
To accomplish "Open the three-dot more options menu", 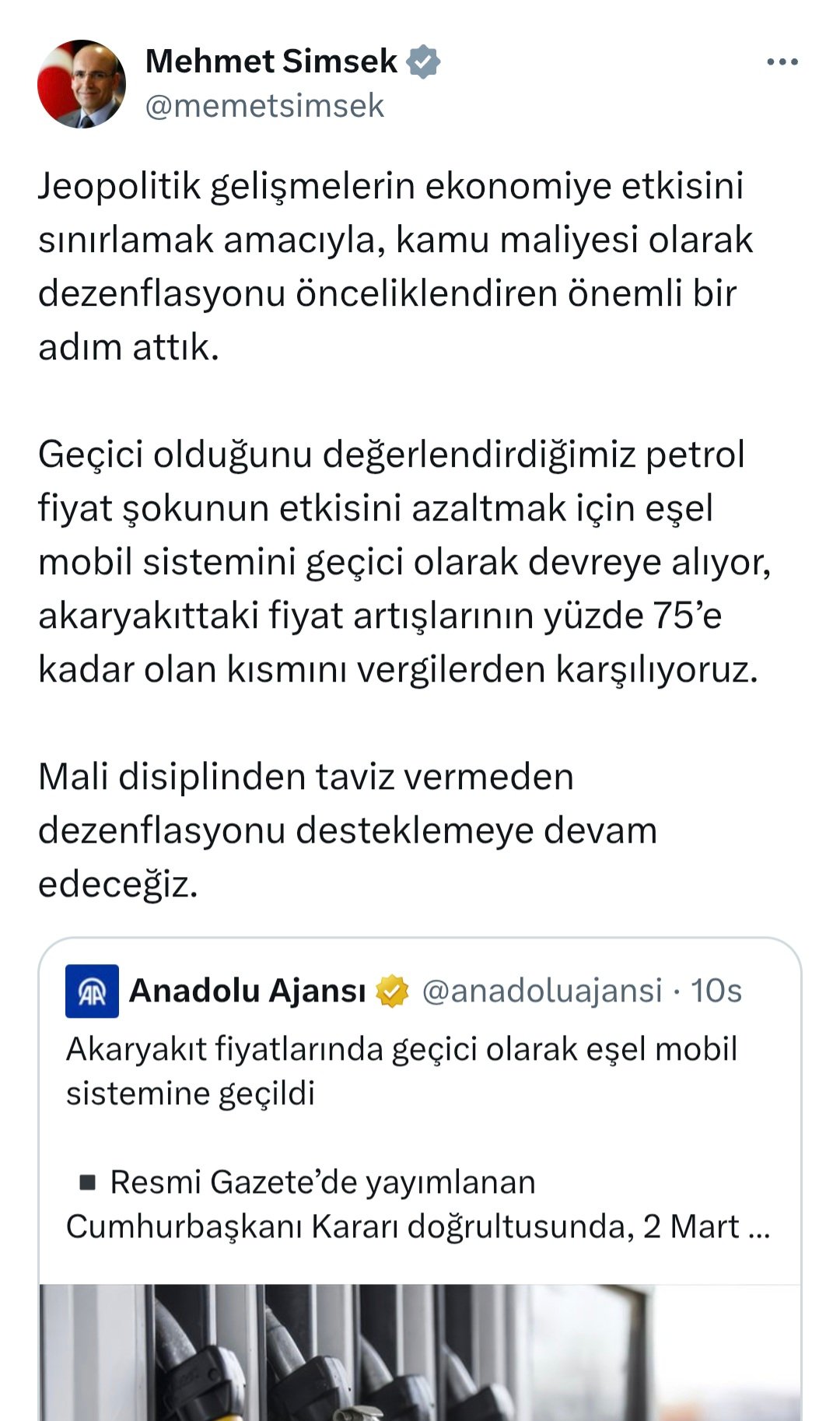I will tap(782, 62).
